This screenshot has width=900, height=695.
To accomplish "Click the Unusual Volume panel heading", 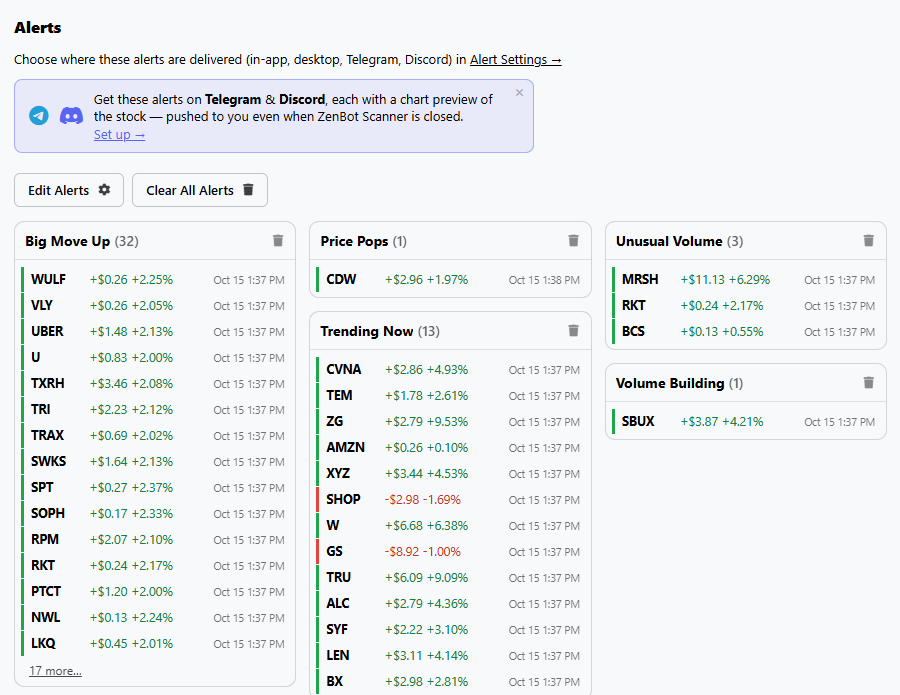I will pyautogui.click(x=669, y=241).
